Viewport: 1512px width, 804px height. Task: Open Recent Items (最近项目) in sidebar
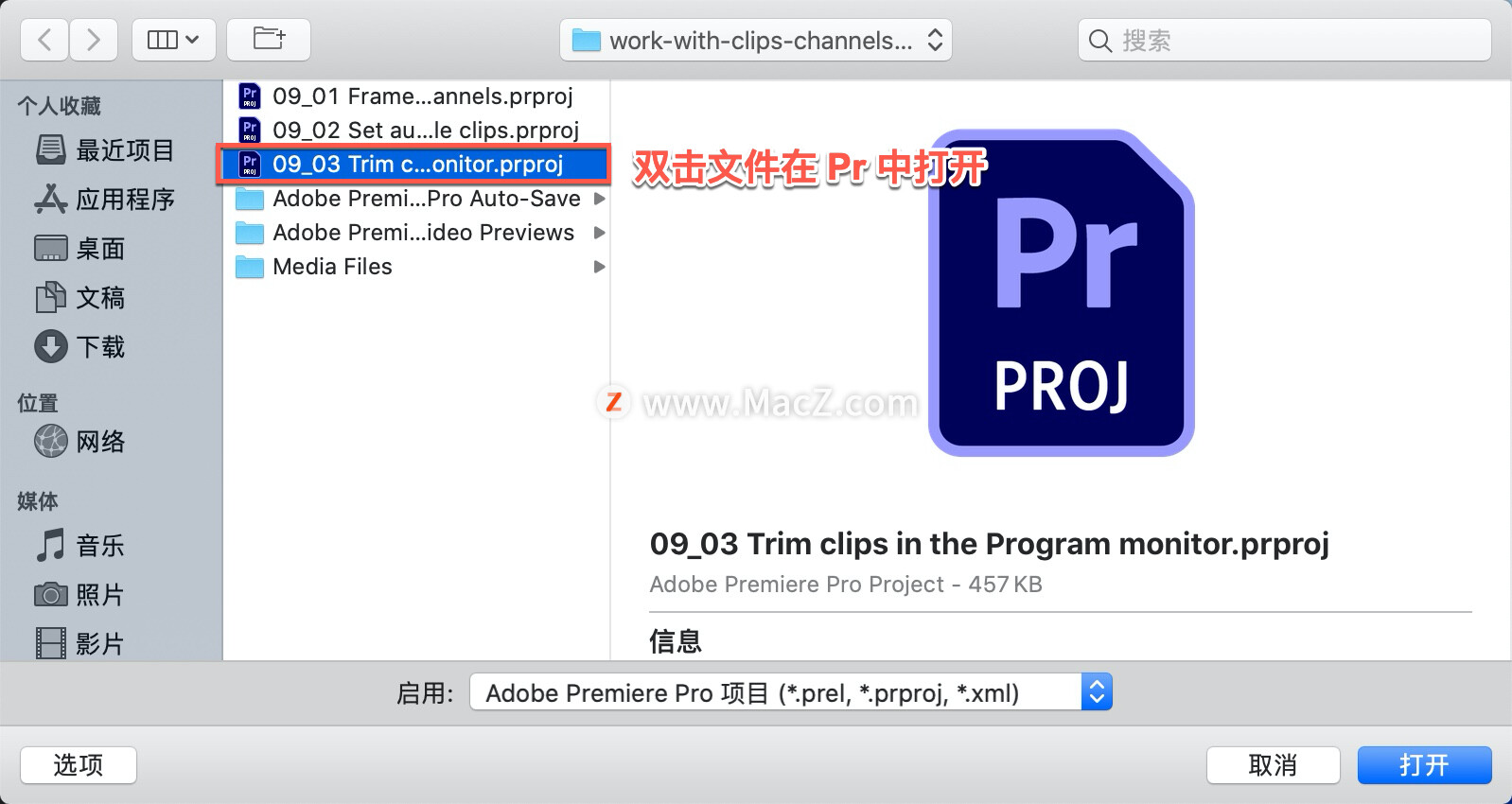point(105,150)
